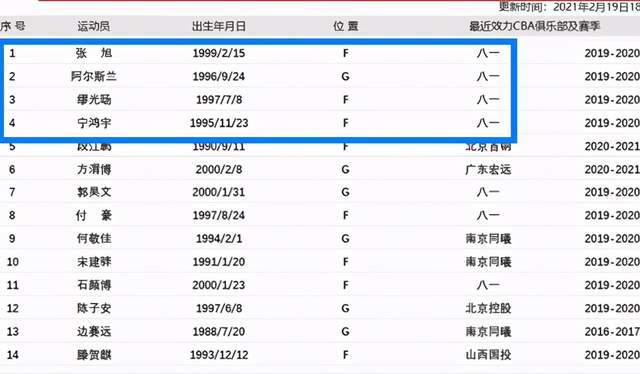Click birthdate 1999/2/15
This screenshot has width=640, height=374.
219,53
